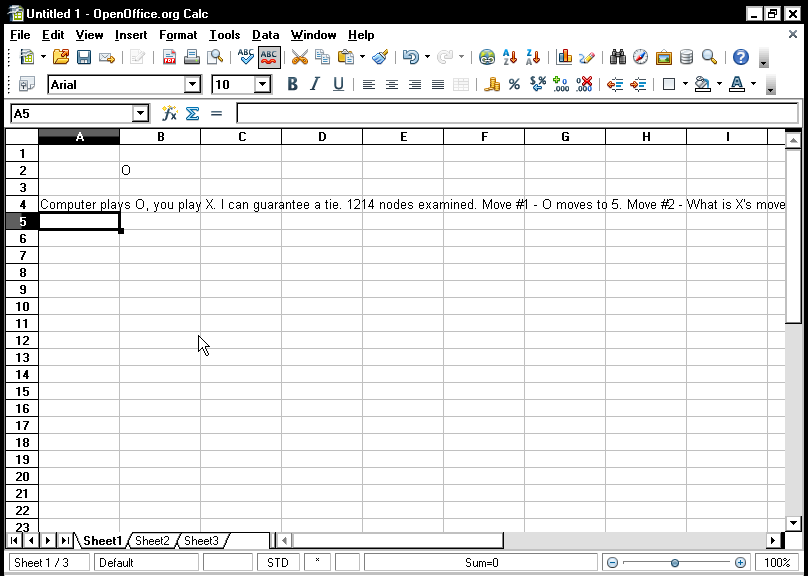Screen dimensions: 808x576
Task: Apply currency number format
Action: [491, 85]
